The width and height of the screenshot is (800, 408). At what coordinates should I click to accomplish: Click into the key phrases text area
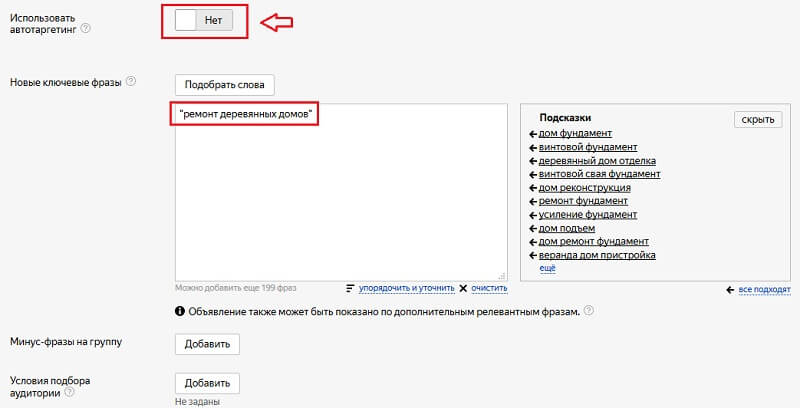[341, 192]
